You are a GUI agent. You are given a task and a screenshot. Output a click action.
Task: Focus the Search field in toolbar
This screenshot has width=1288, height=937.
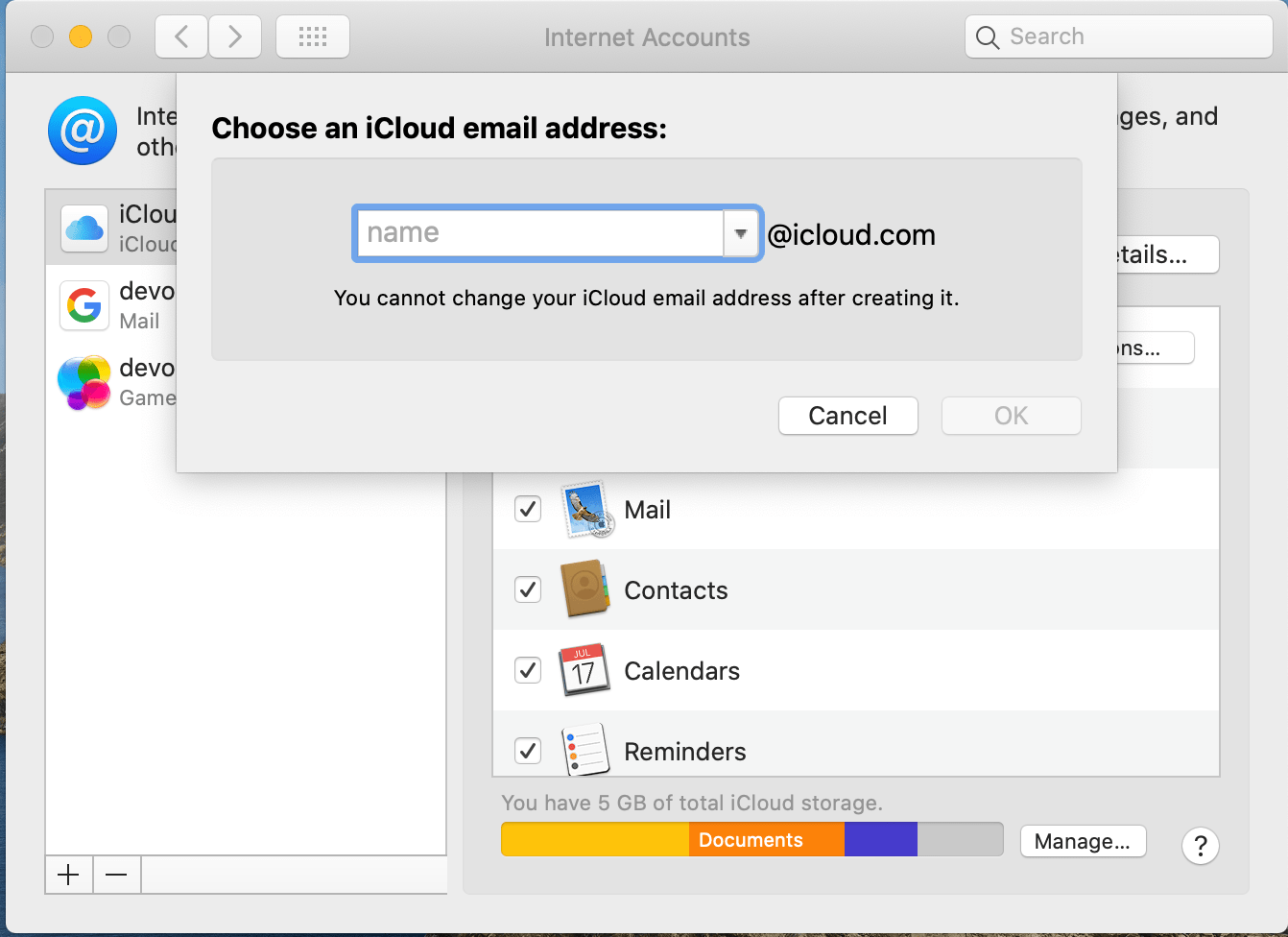click(1119, 37)
